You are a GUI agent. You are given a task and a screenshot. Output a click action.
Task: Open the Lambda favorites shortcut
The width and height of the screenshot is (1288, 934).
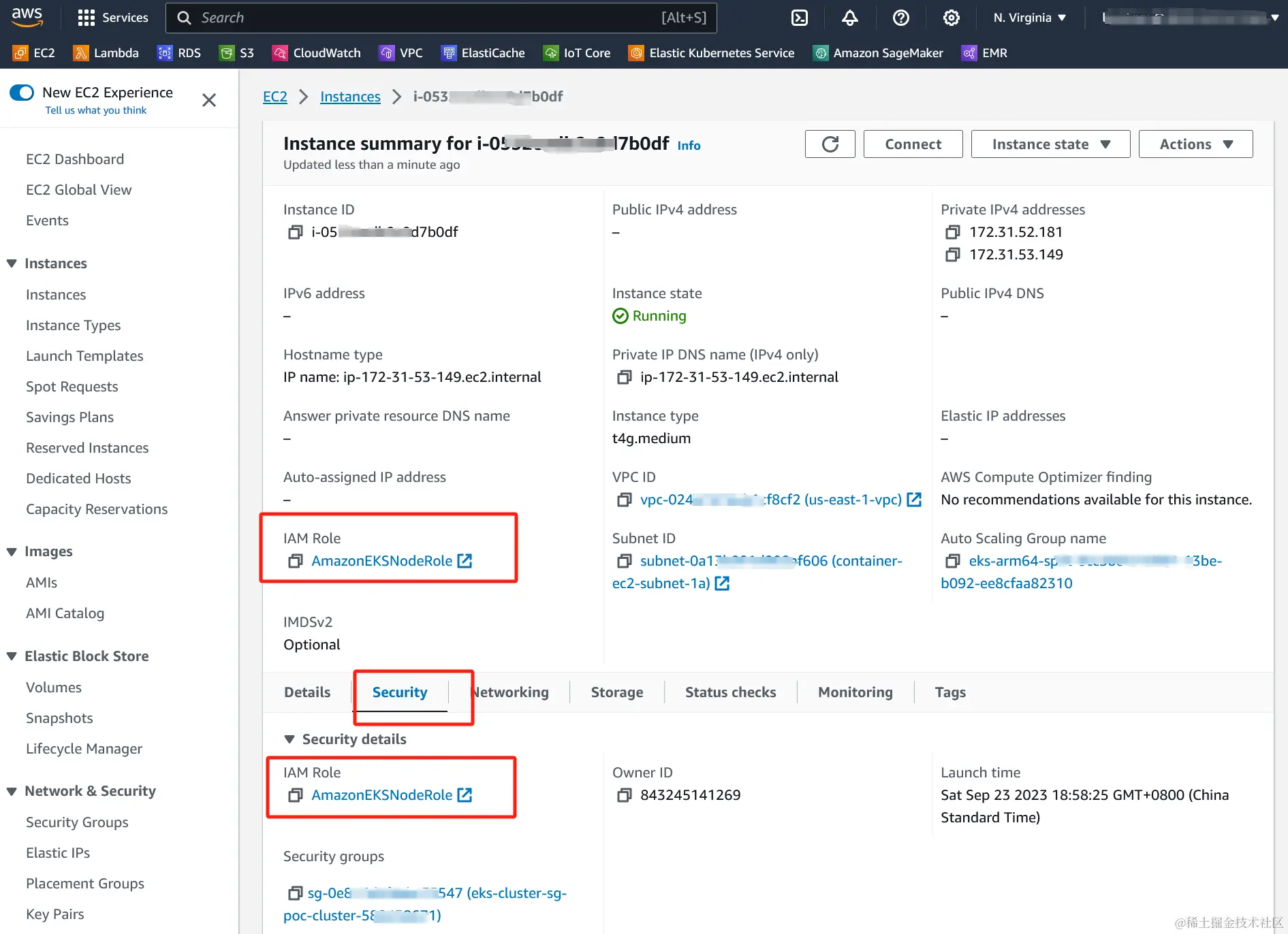point(106,53)
